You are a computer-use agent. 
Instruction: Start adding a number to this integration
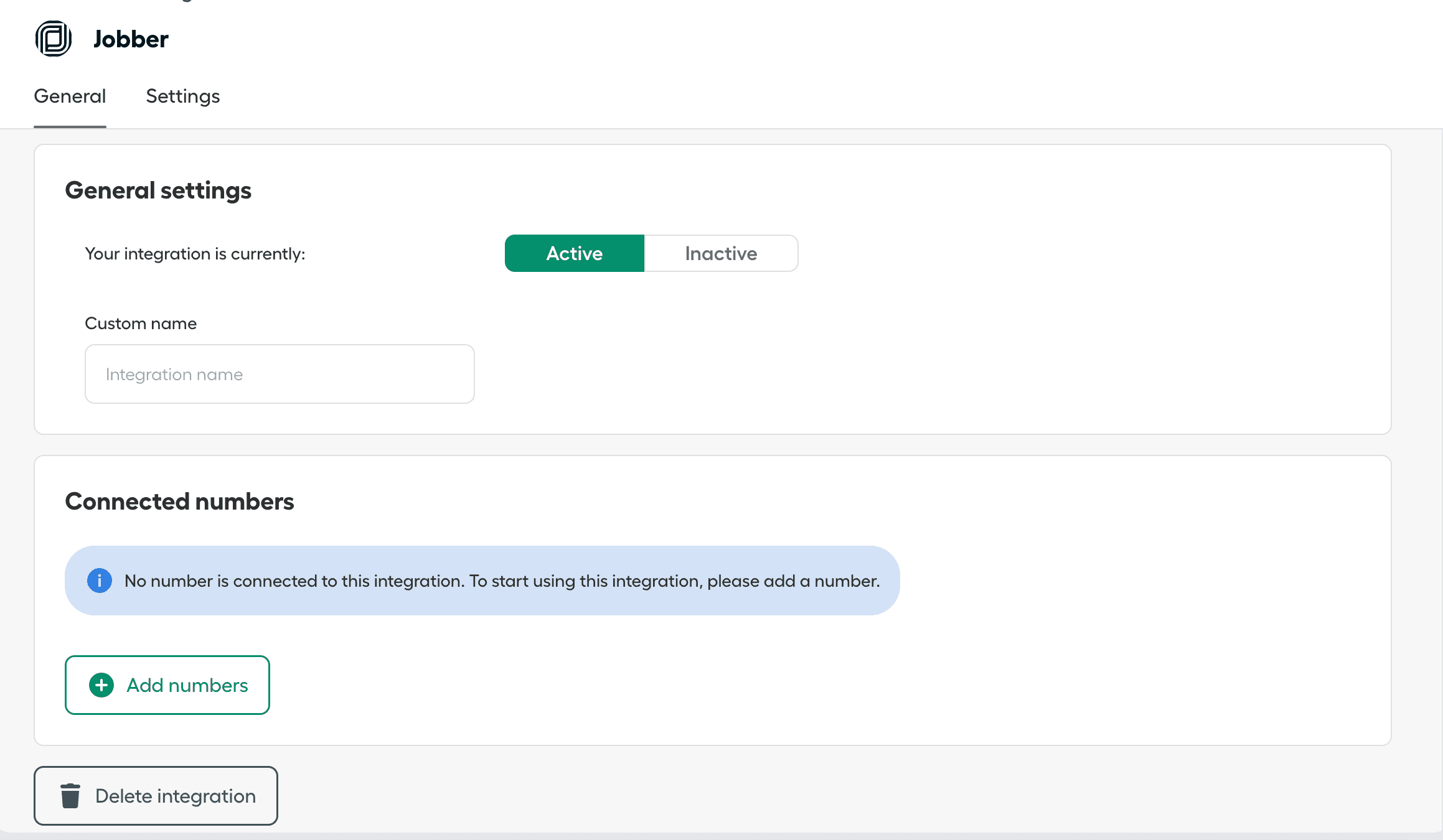tap(167, 685)
